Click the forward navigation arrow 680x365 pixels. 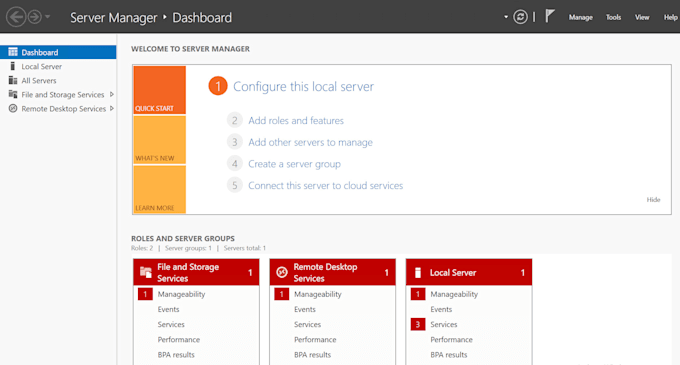pos(35,17)
